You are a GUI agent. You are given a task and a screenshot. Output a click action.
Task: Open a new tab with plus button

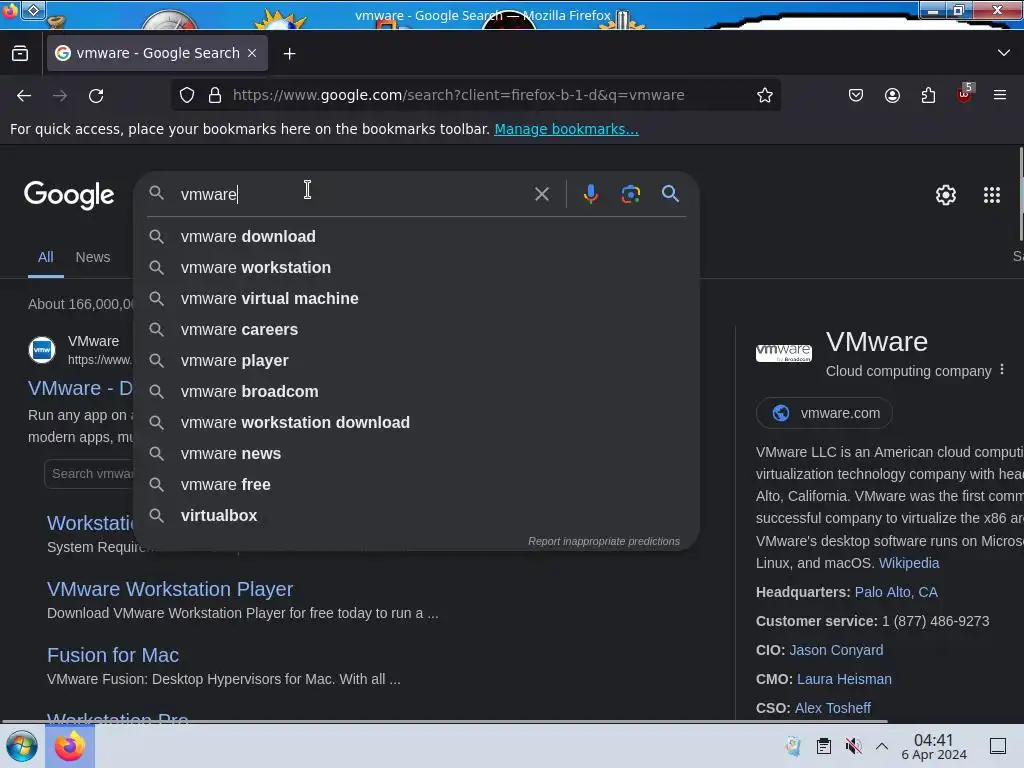click(x=289, y=54)
